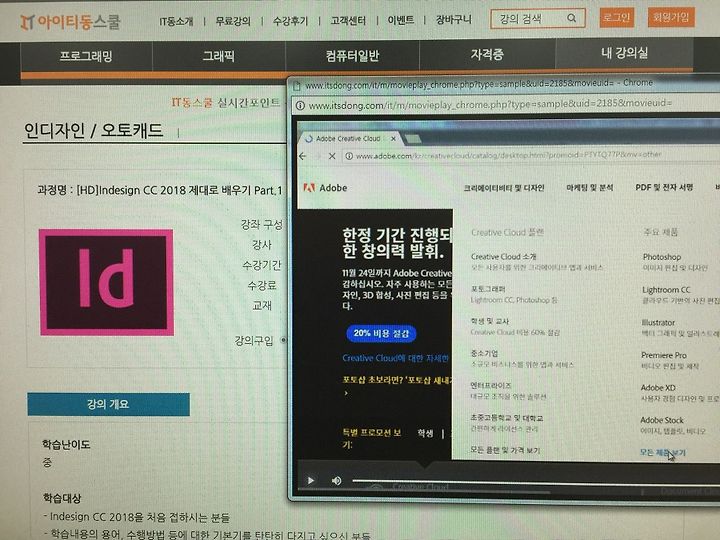This screenshot has height=540, width=720.
Task: Select the 강의 개요 tab
Action: (108, 404)
